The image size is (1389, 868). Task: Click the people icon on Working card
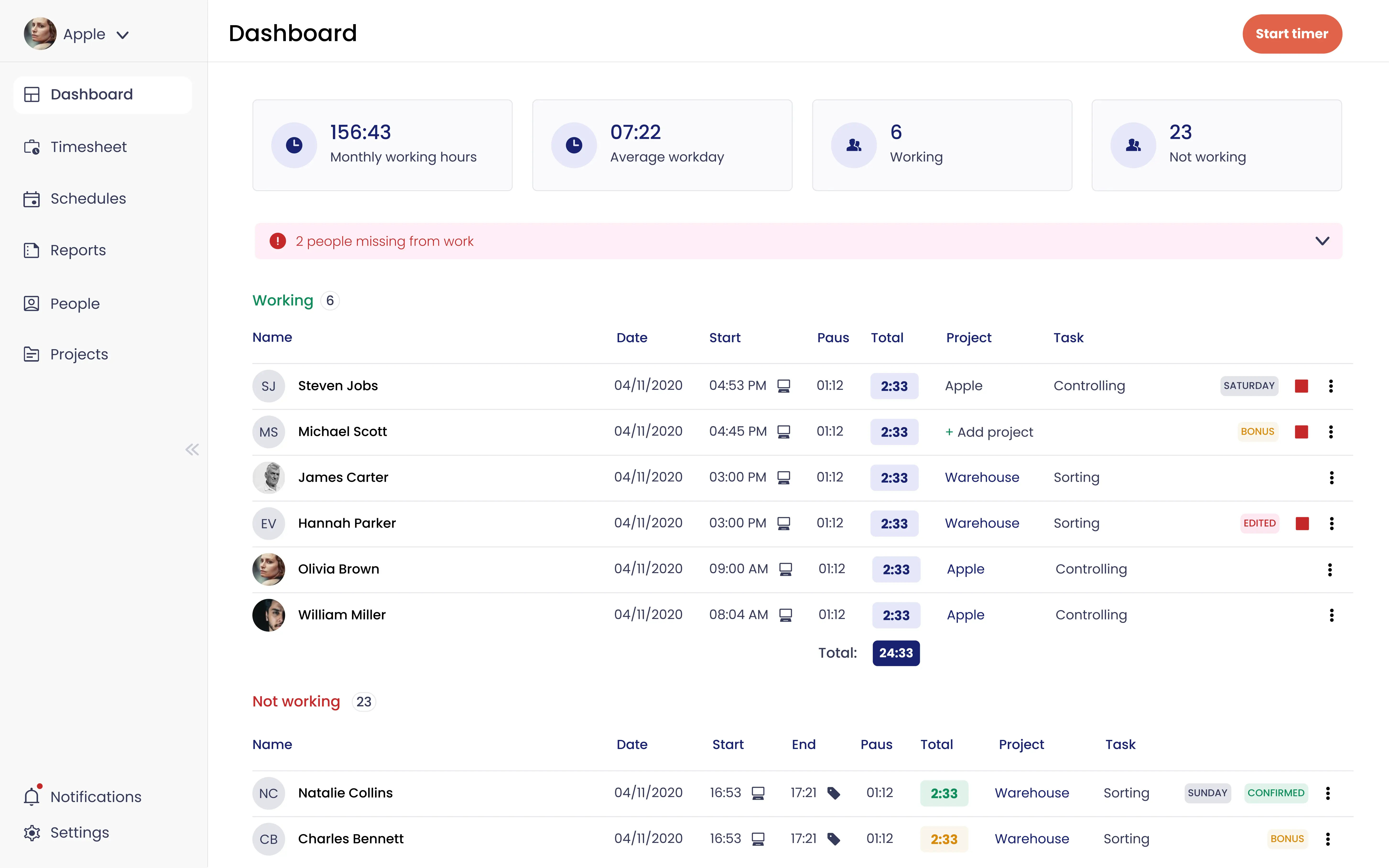854,145
